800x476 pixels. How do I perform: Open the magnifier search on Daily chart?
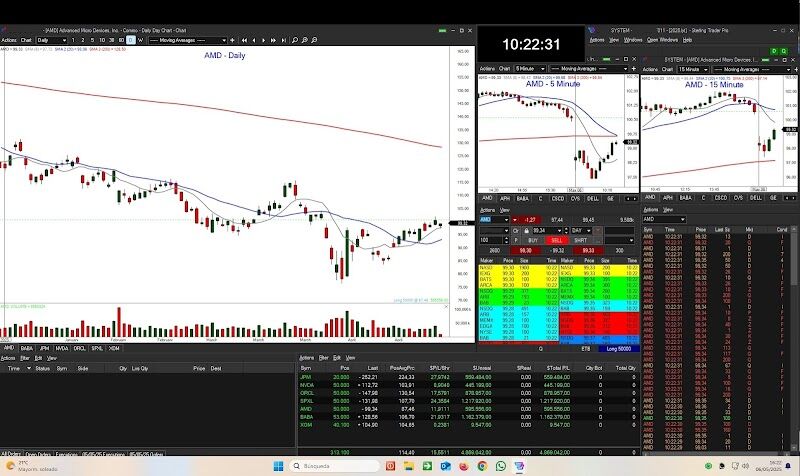click(295, 40)
